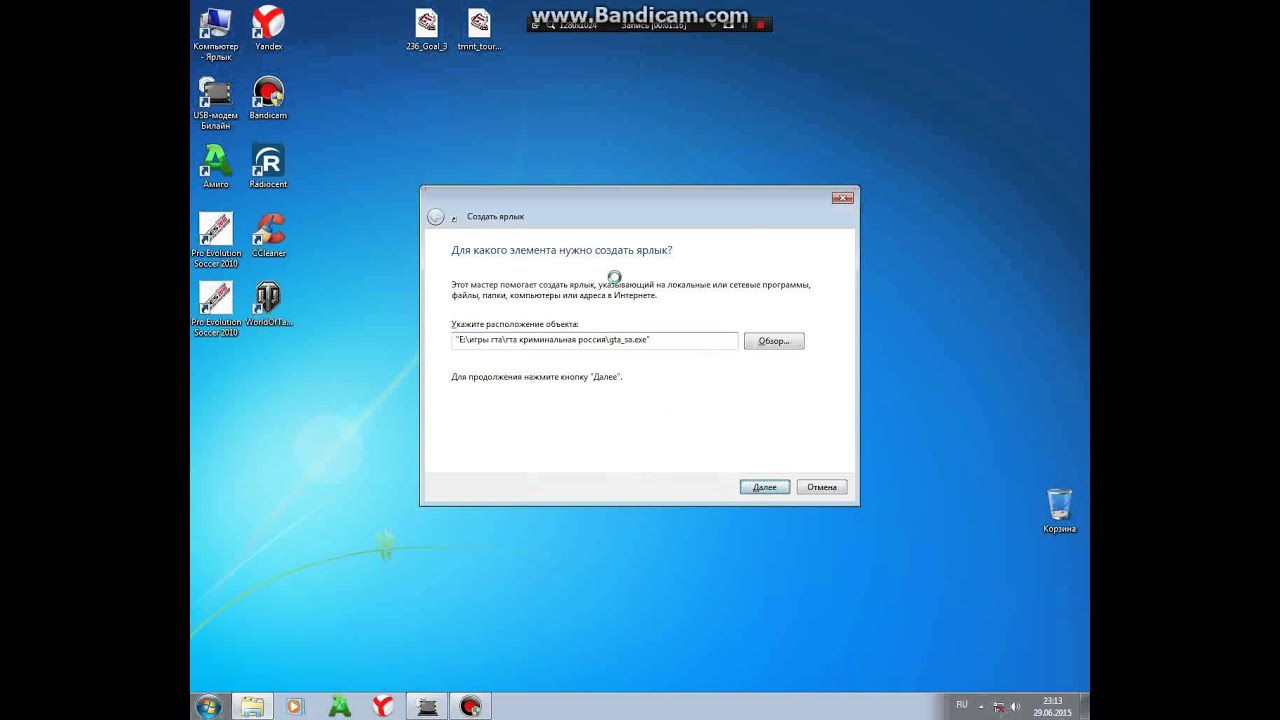Stop recording with Bandicam red square

[760, 24]
